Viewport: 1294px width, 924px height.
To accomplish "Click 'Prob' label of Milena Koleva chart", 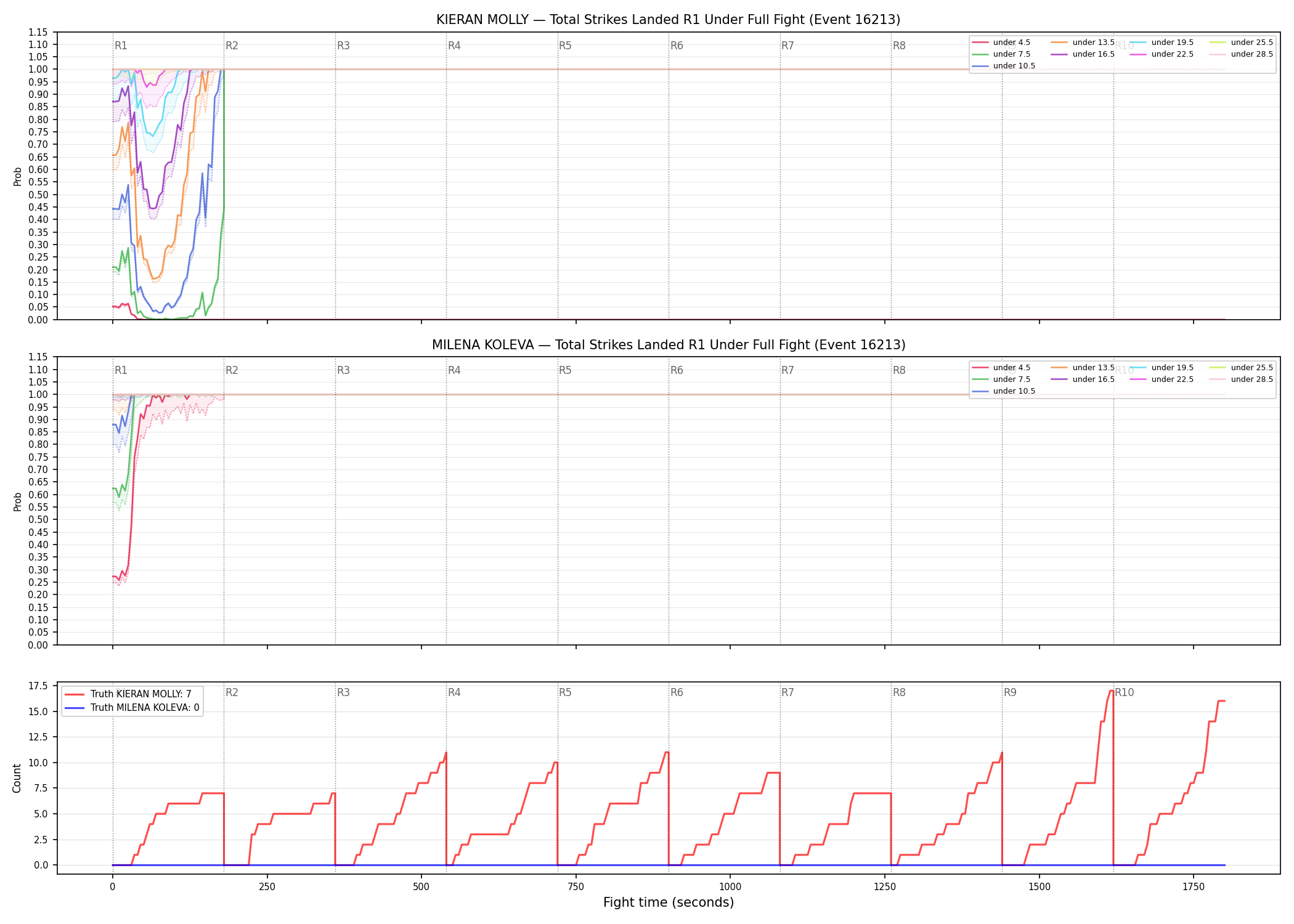I will point(18,501).
